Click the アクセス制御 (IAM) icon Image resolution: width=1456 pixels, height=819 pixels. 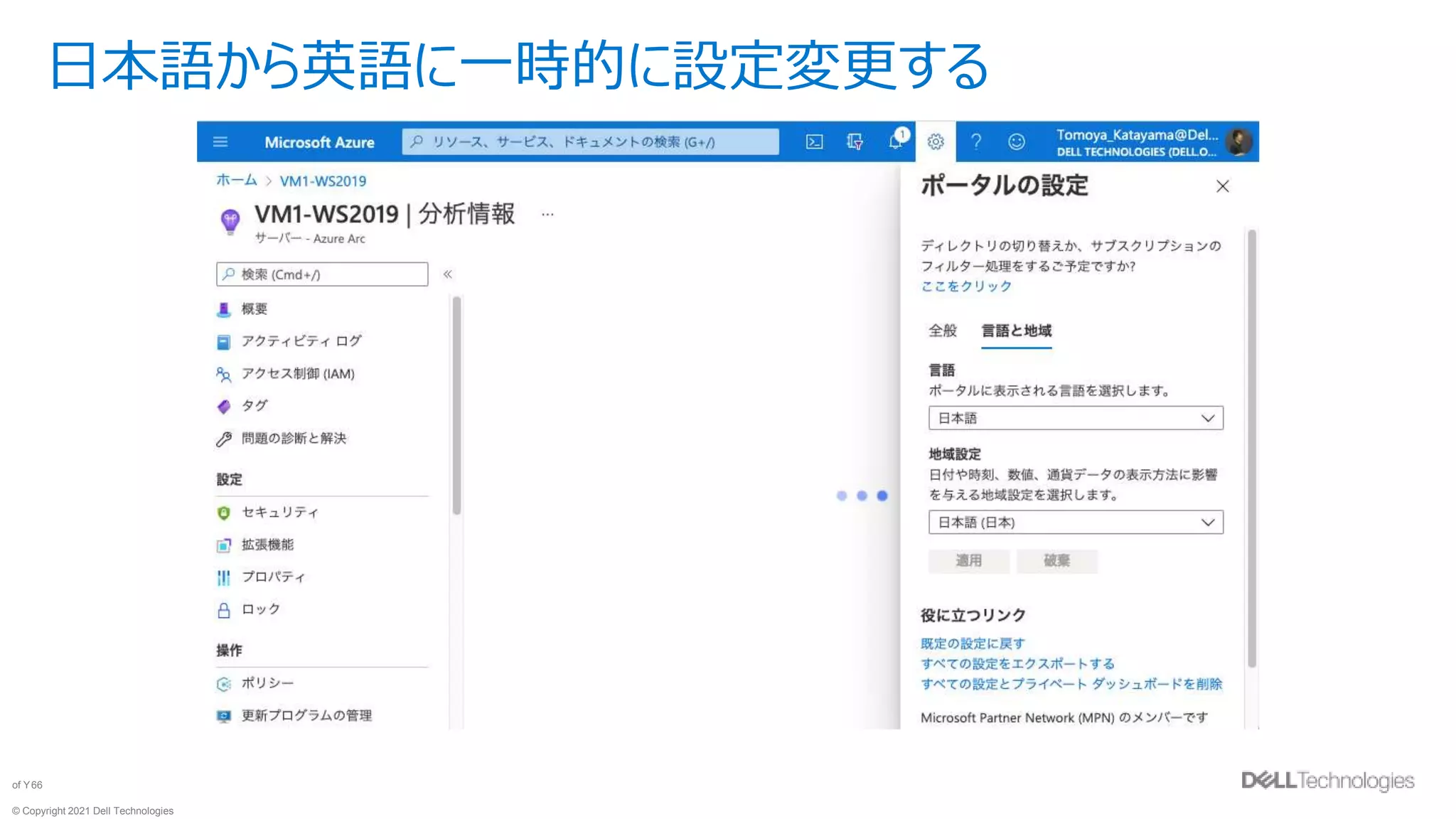(224, 374)
